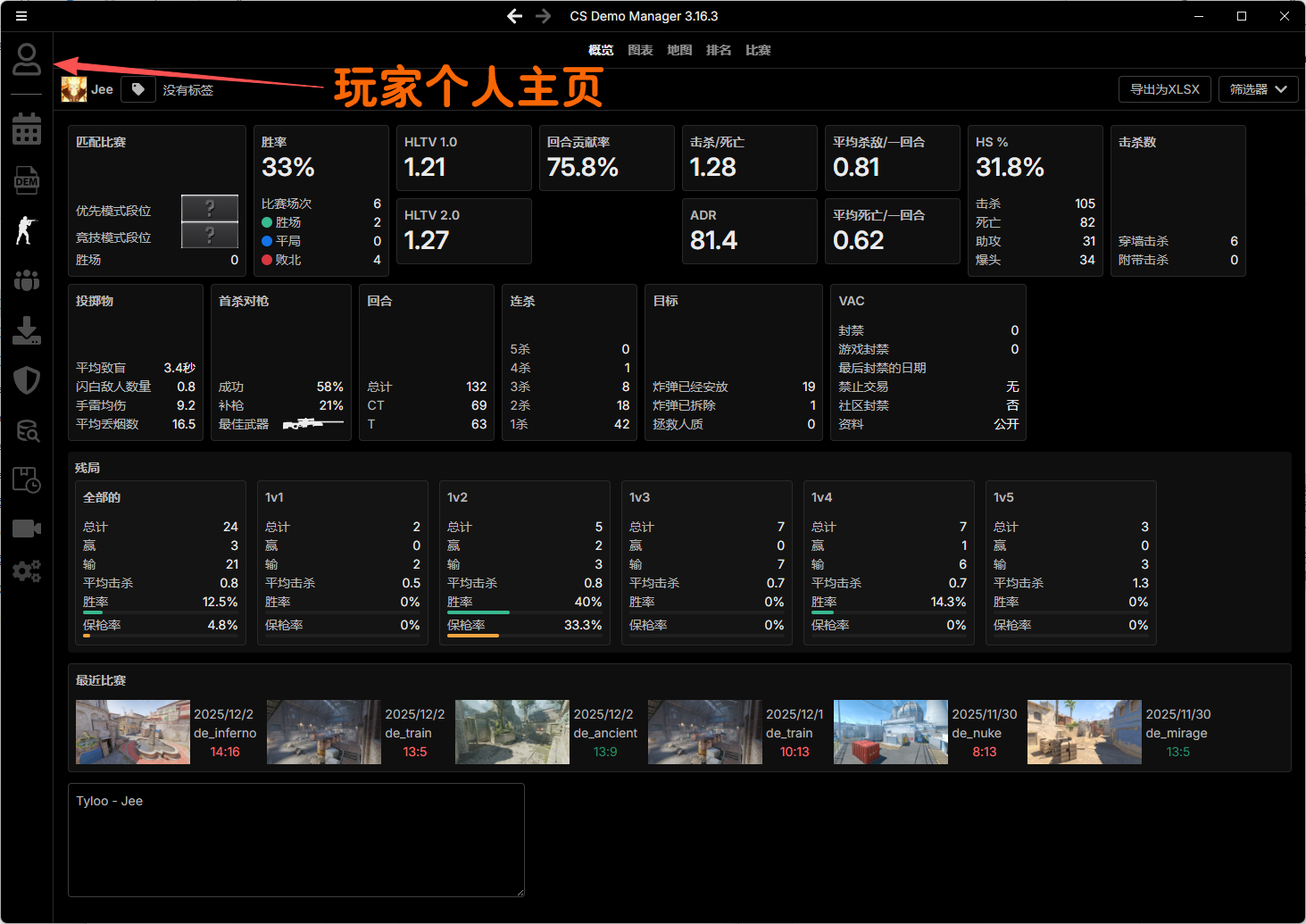The height and width of the screenshot is (924, 1306).
Task: Open the de_inferno recent match thumbnail
Action: [x=133, y=732]
